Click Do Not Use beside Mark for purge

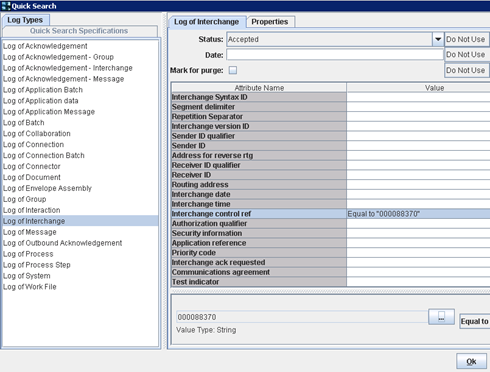point(466,70)
